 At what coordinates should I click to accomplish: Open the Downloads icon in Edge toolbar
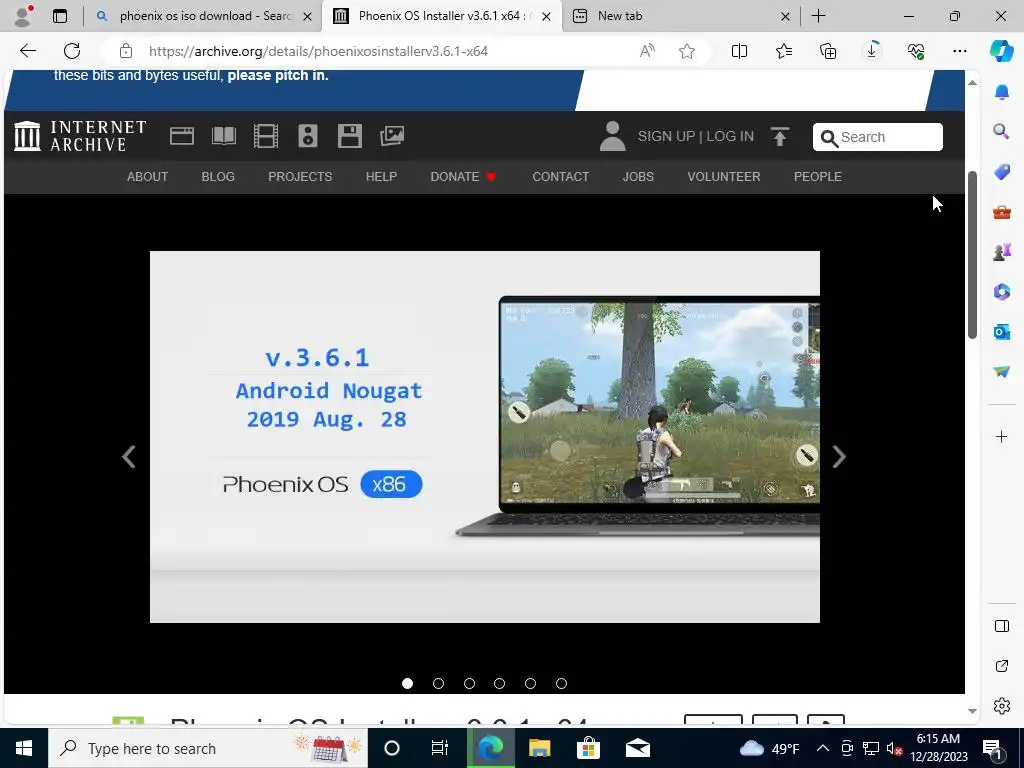(x=872, y=51)
